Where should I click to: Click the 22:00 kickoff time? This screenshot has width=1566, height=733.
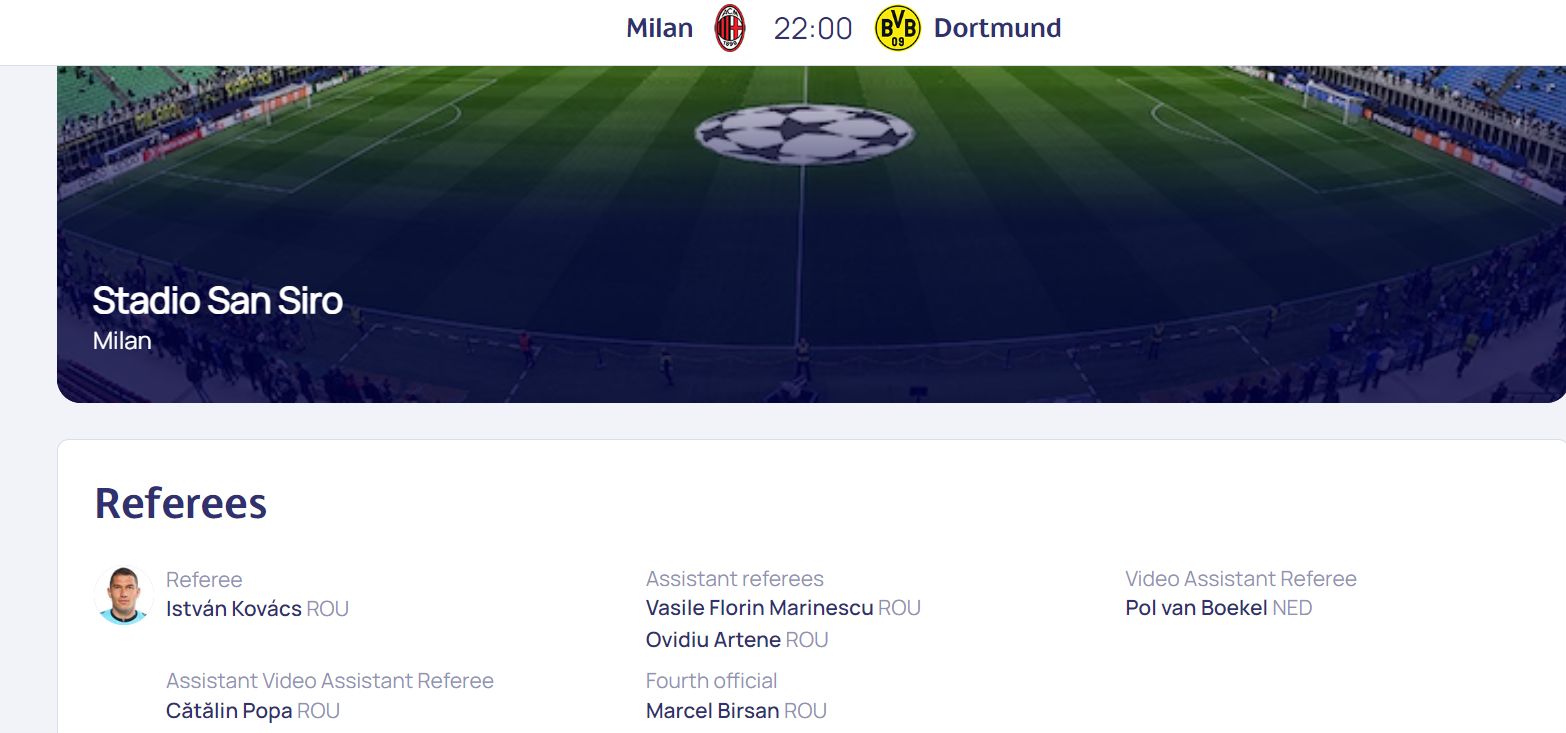[813, 28]
